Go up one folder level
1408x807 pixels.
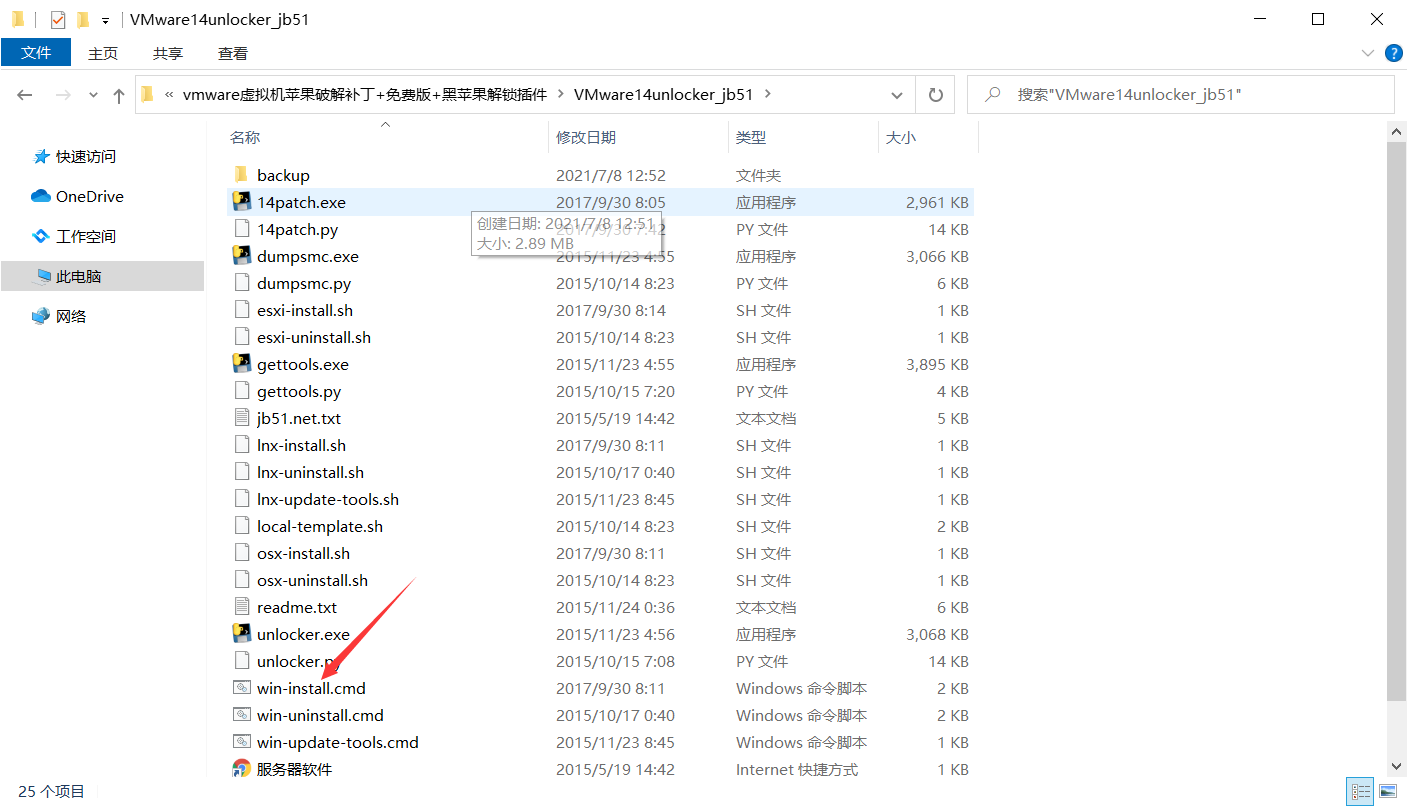point(119,95)
